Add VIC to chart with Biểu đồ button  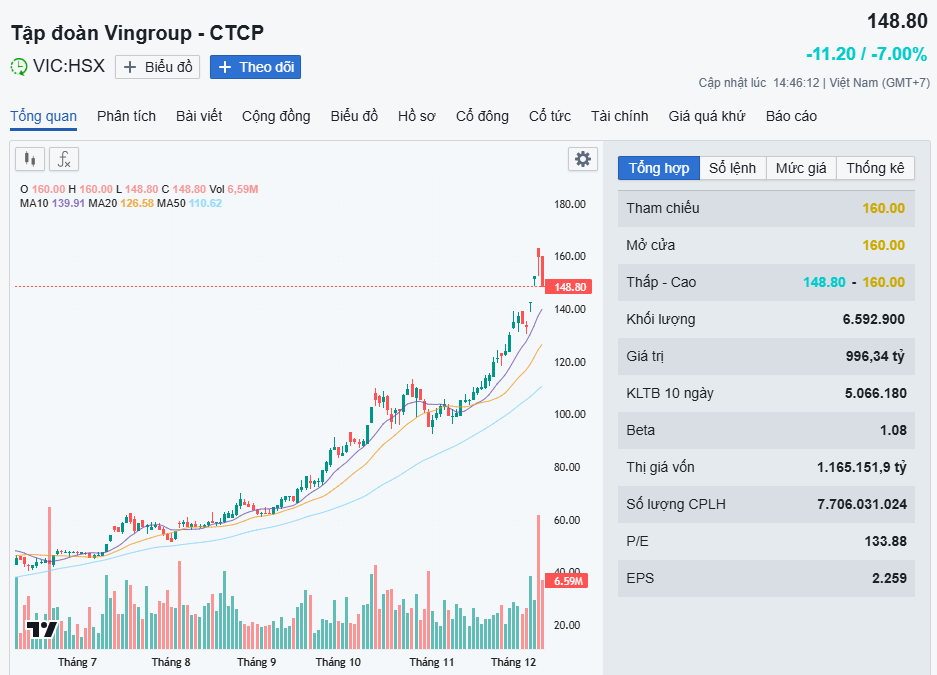coord(157,67)
